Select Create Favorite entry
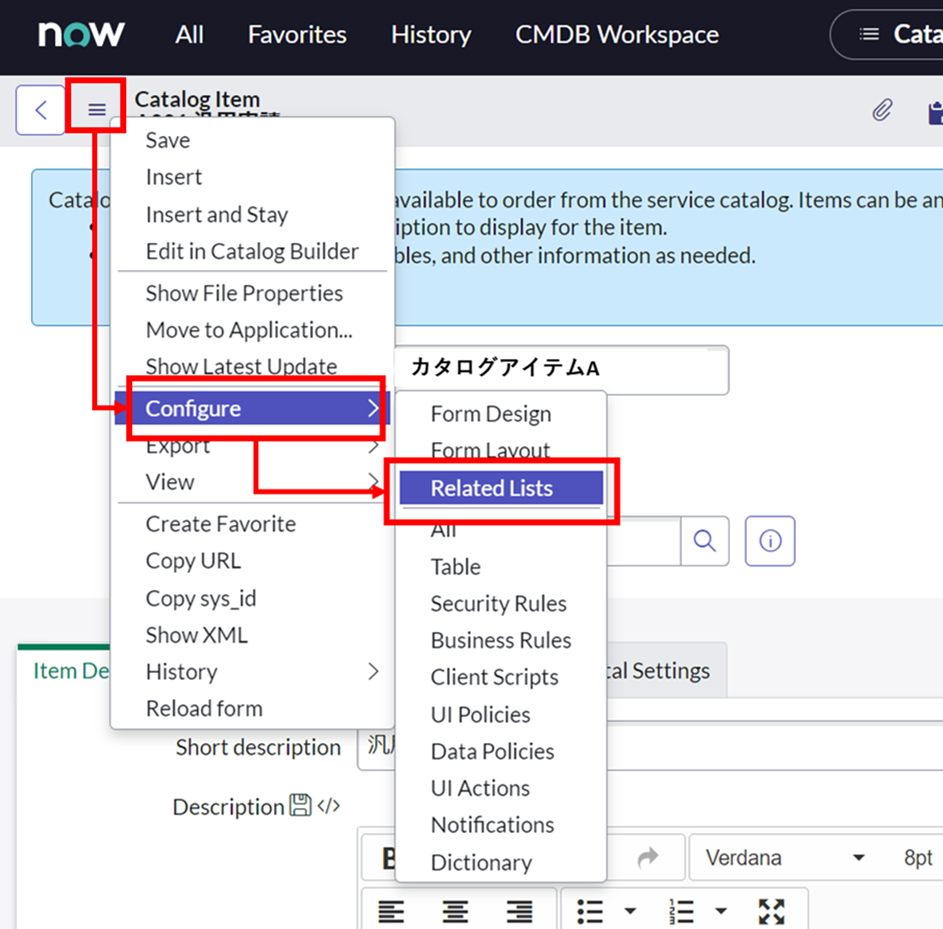Viewport: 943px width, 929px height. coord(253,524)
